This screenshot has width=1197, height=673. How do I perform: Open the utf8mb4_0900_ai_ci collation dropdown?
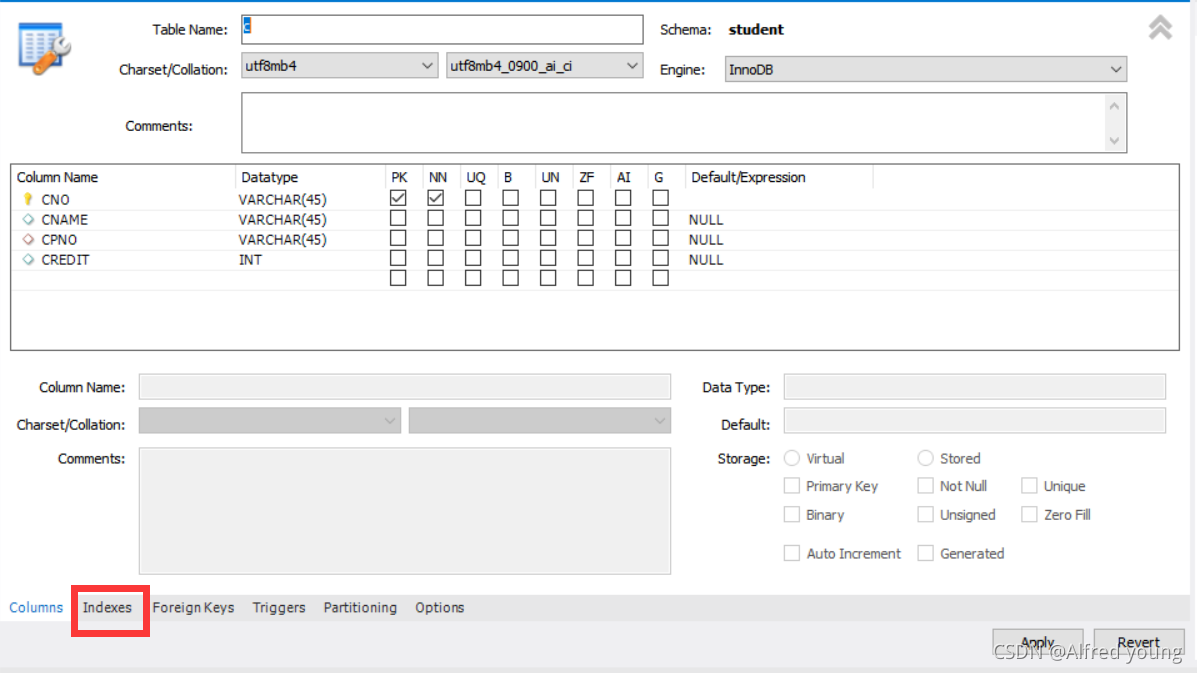pos(544,66)
